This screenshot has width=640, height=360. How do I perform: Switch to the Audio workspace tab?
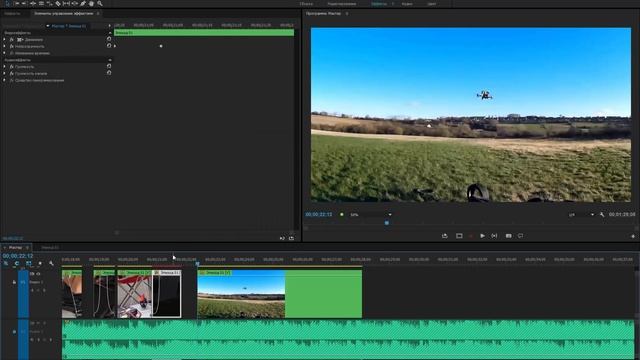[407, 4]
